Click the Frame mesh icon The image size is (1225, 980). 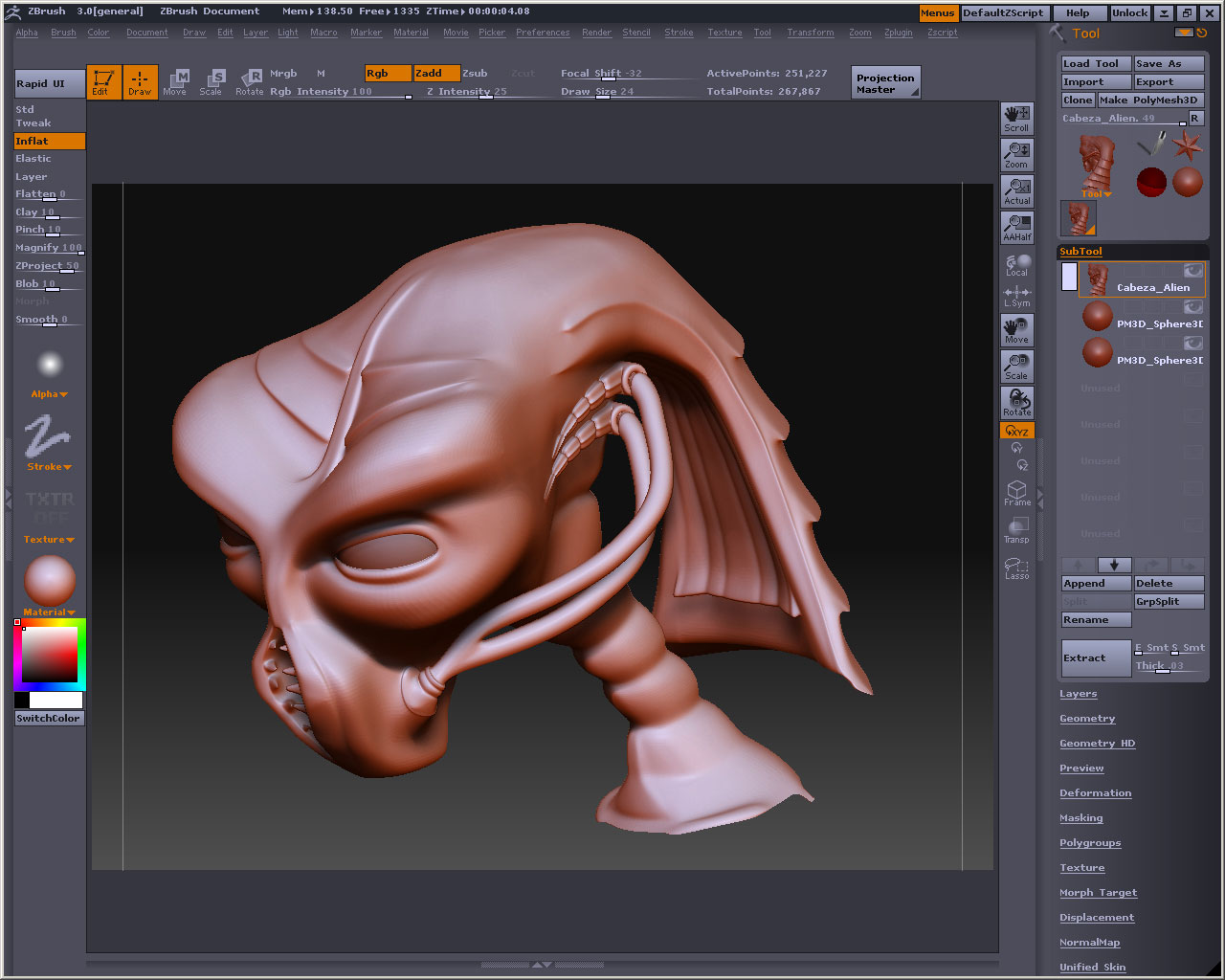point(1016,493)
